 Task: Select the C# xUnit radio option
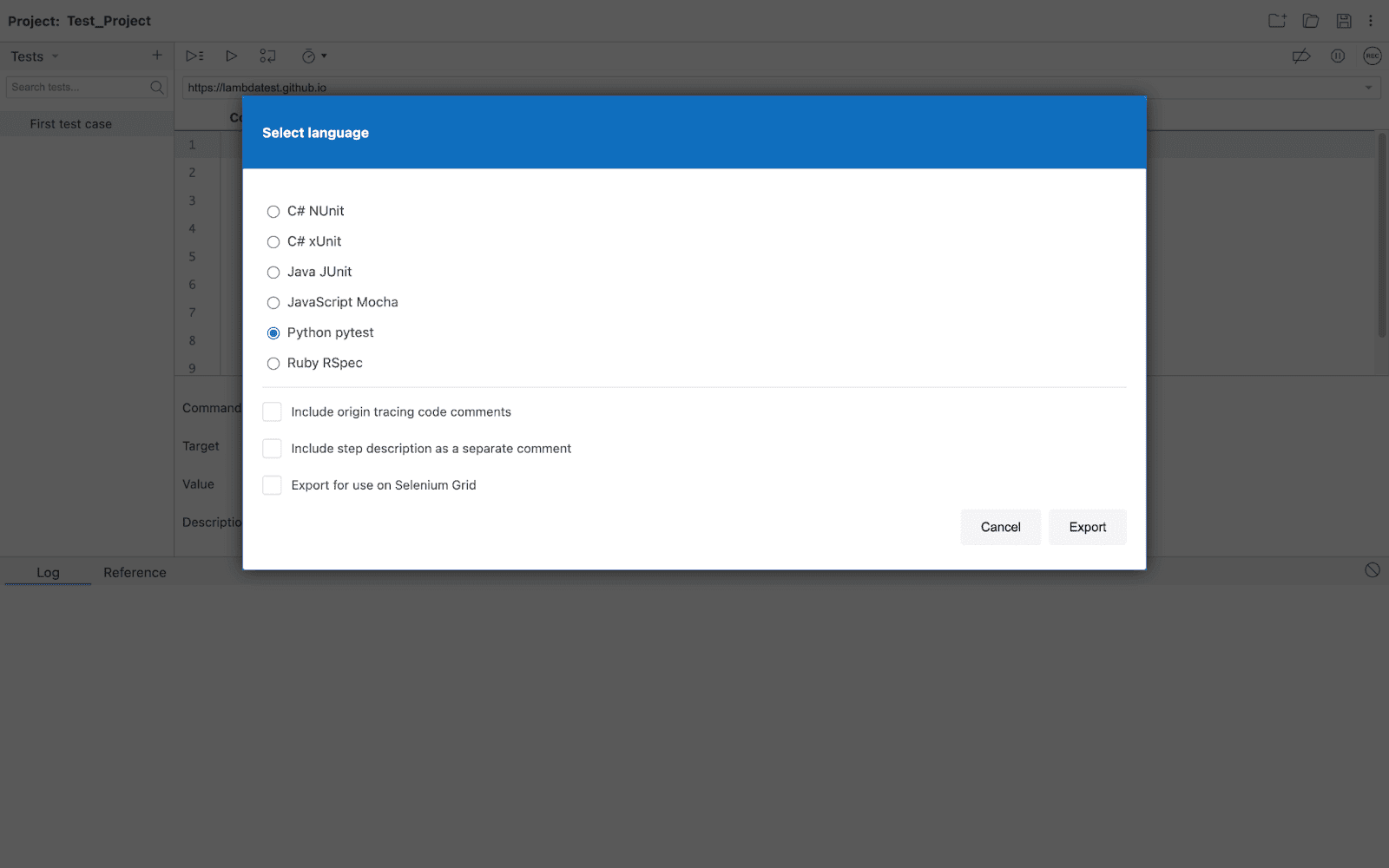pyautogui.click(x=273, y=242)
